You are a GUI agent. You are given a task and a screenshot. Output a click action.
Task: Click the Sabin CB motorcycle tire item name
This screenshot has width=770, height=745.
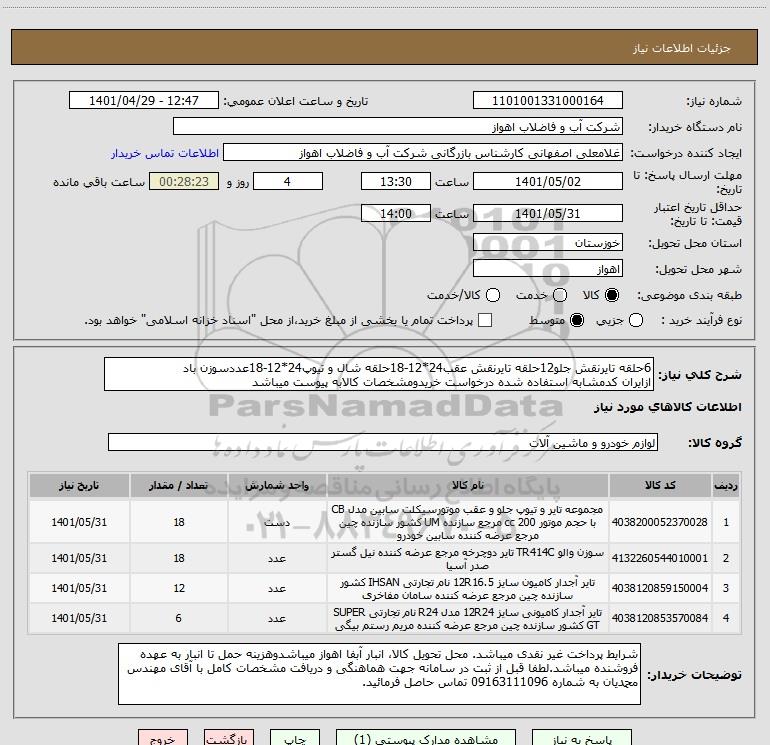tap(467, 522)
